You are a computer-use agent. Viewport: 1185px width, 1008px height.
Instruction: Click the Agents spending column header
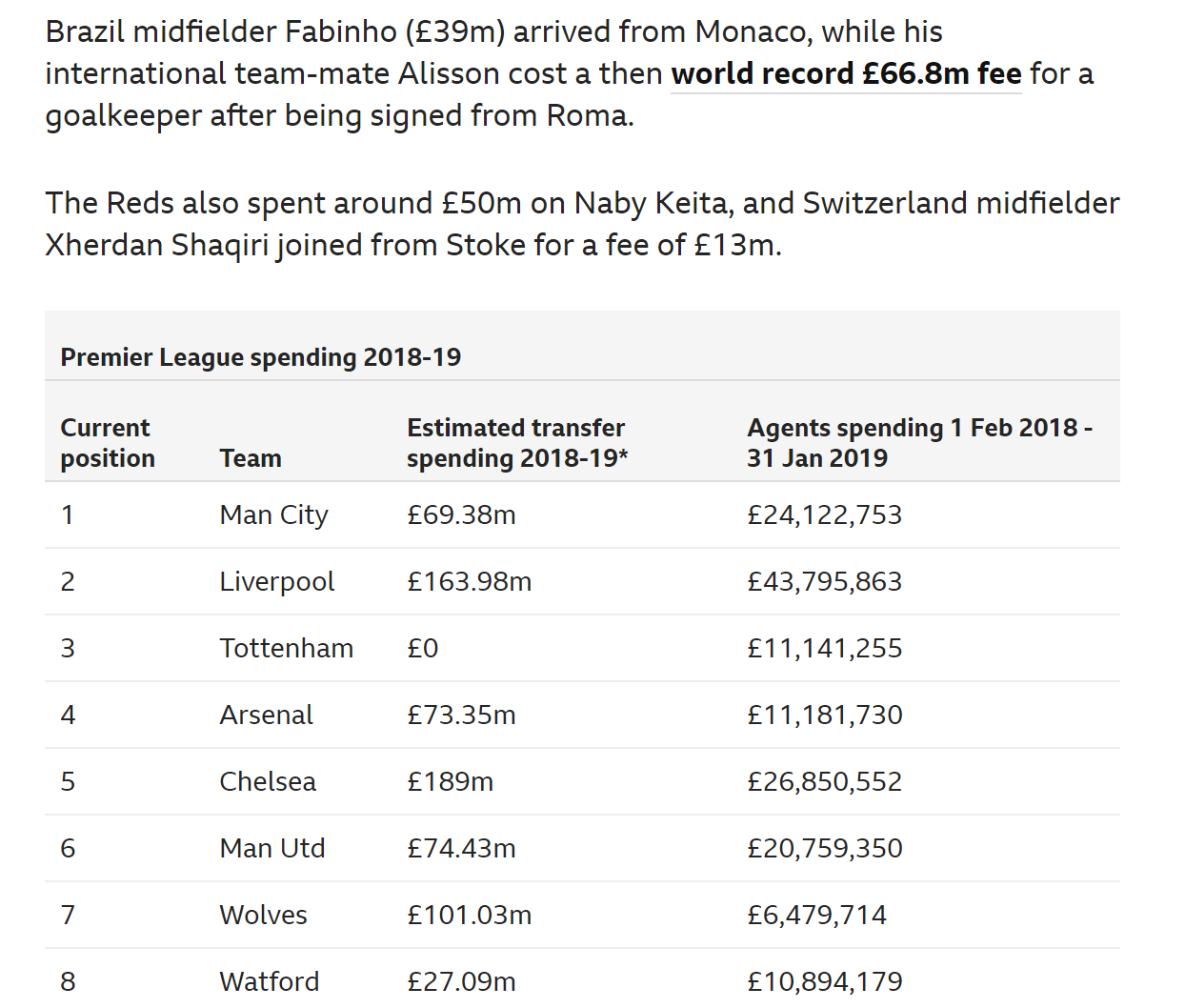[x=919, y=443]
